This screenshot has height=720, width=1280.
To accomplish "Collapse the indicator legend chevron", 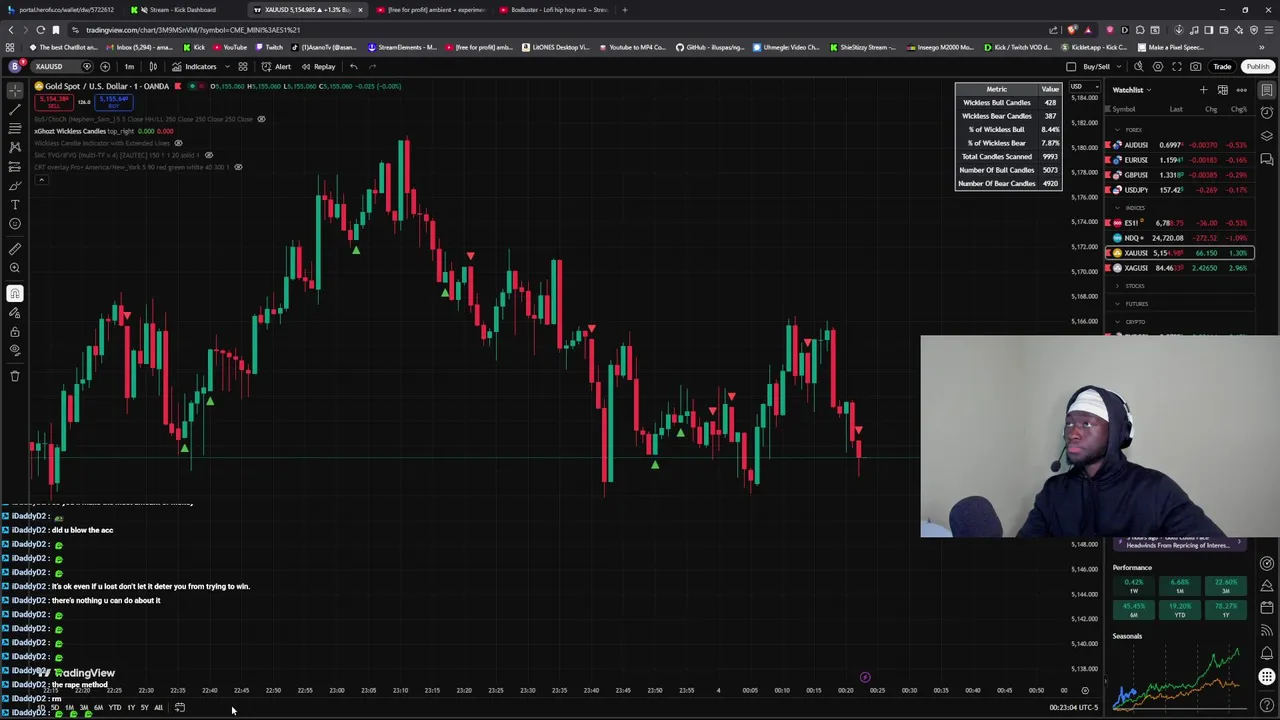I will tap(41, 179).
